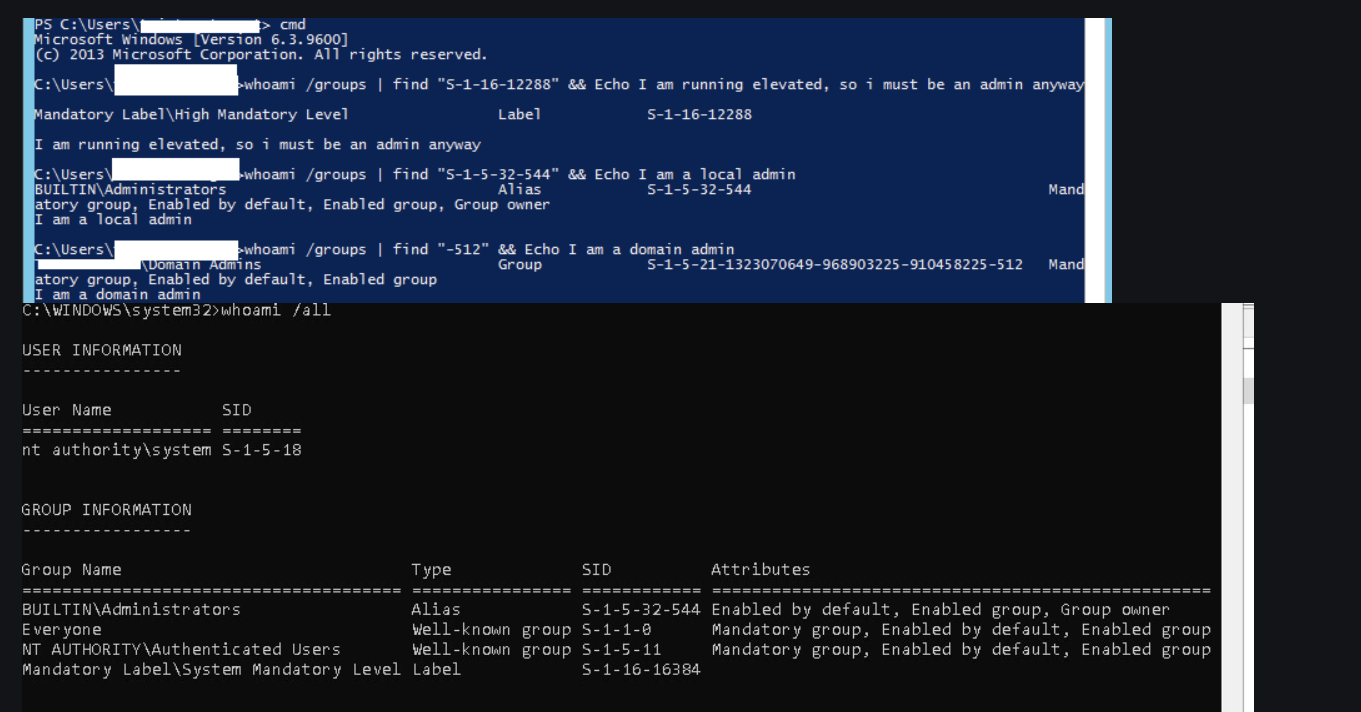This screenshot has height=712, width=1361.
Task: Click "NT AUTHORITY\Authenticated Users" group name
Action: tap(181, 650)
